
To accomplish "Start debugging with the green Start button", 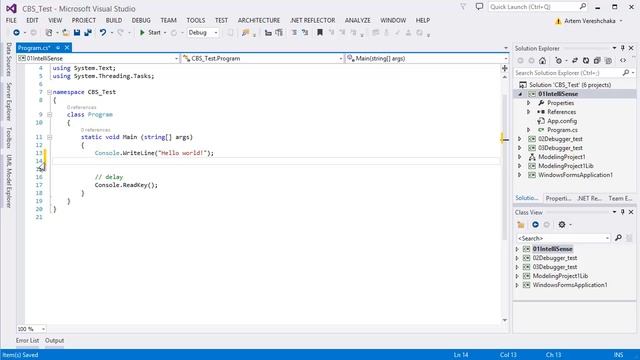I will (x=150, y=33).
